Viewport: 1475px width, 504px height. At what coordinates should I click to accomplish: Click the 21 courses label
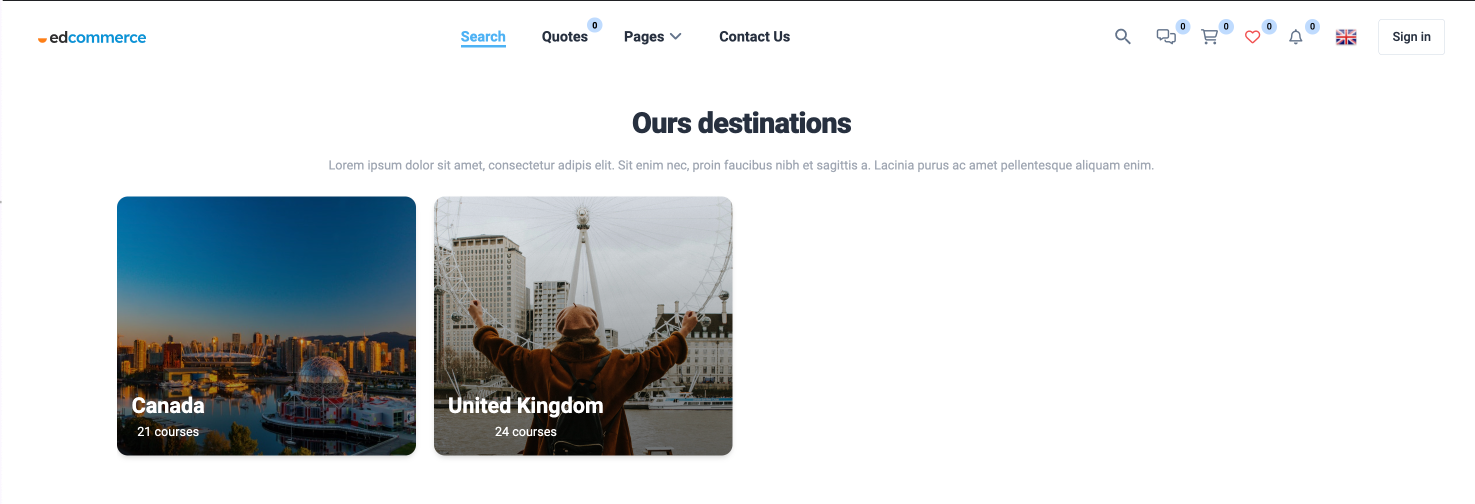168,432
